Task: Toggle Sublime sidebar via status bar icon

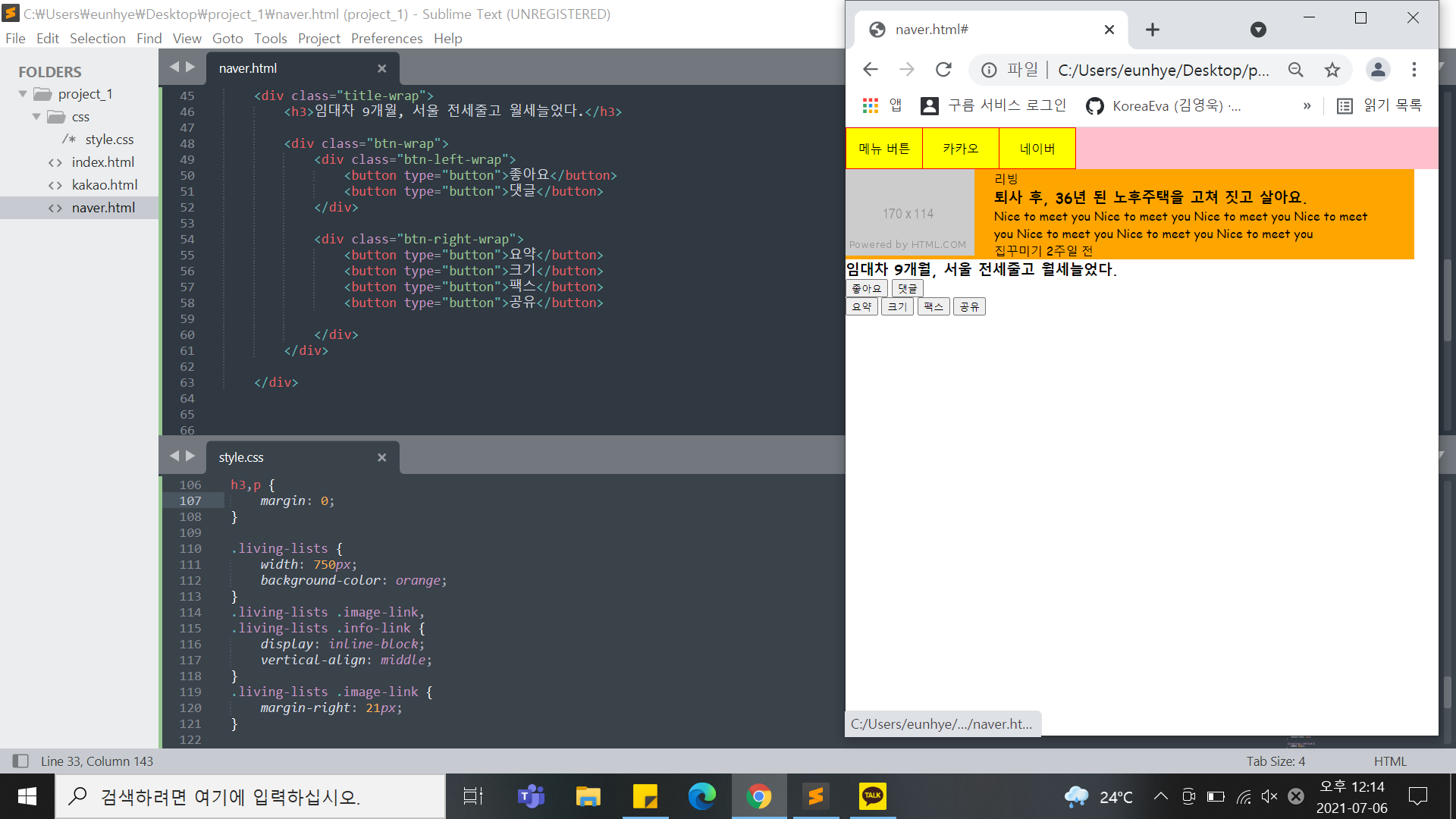Action: [x=20, y=761]
